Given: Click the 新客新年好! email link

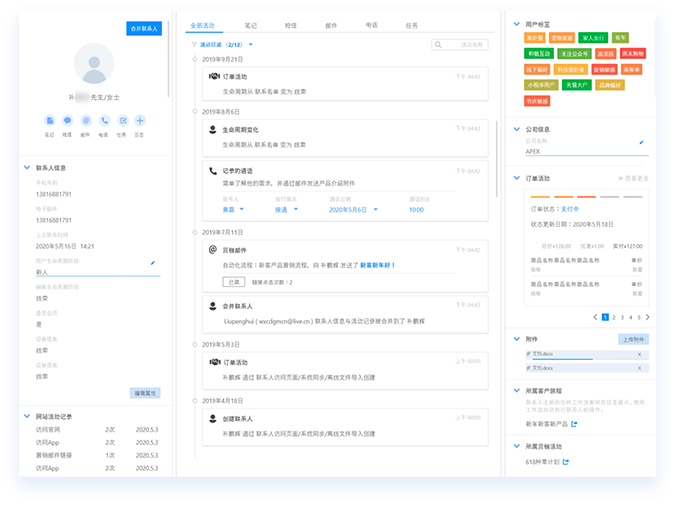Looking at the screenshot, I should [378, 265].
